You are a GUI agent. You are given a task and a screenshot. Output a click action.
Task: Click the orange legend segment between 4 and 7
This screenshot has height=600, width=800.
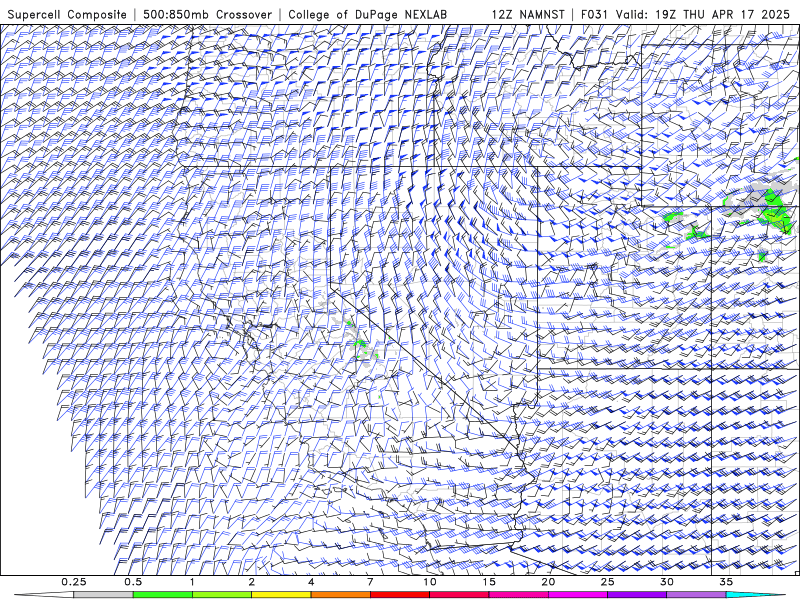tap(340, 595)
